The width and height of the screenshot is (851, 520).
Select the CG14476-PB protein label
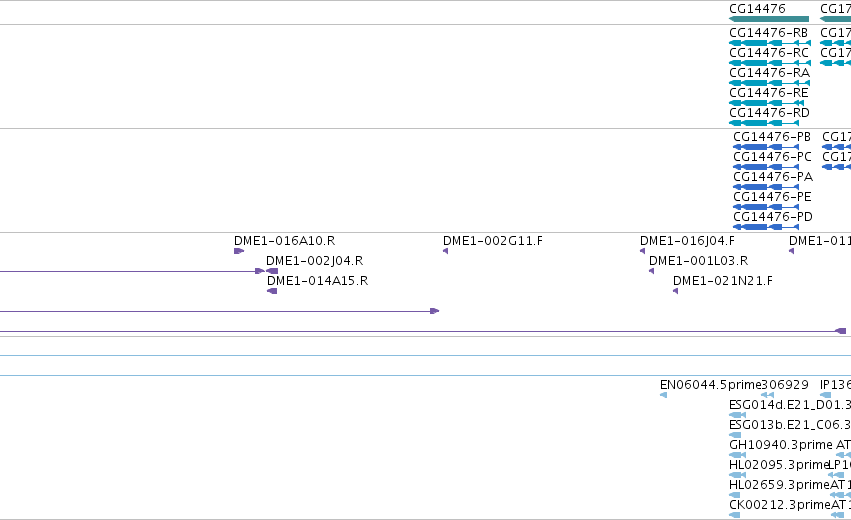772,137
